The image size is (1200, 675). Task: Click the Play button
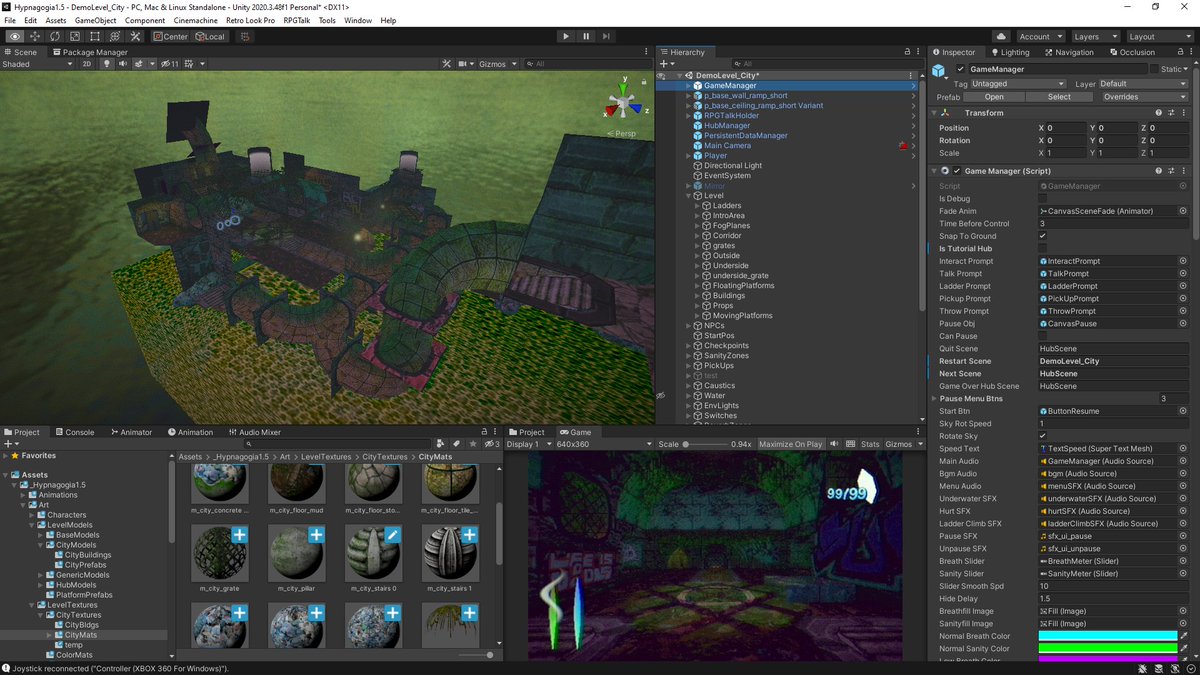(x=566, y=36)
